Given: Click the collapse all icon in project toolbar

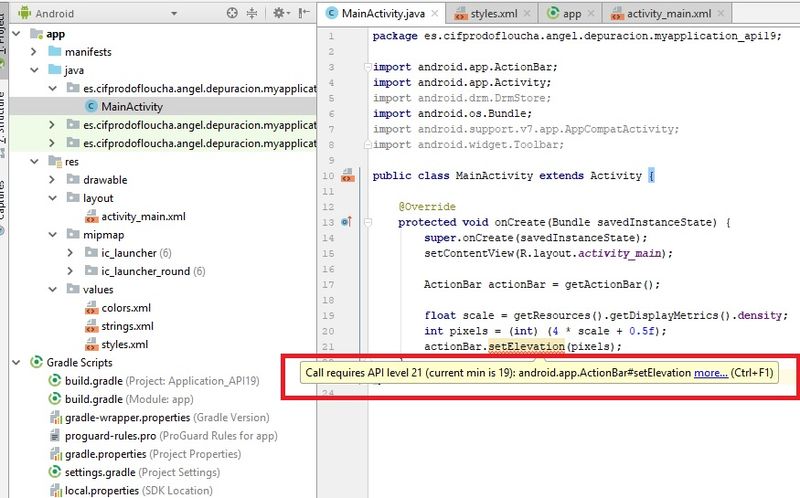Looking at the screenshot, I should click(252, 13).
